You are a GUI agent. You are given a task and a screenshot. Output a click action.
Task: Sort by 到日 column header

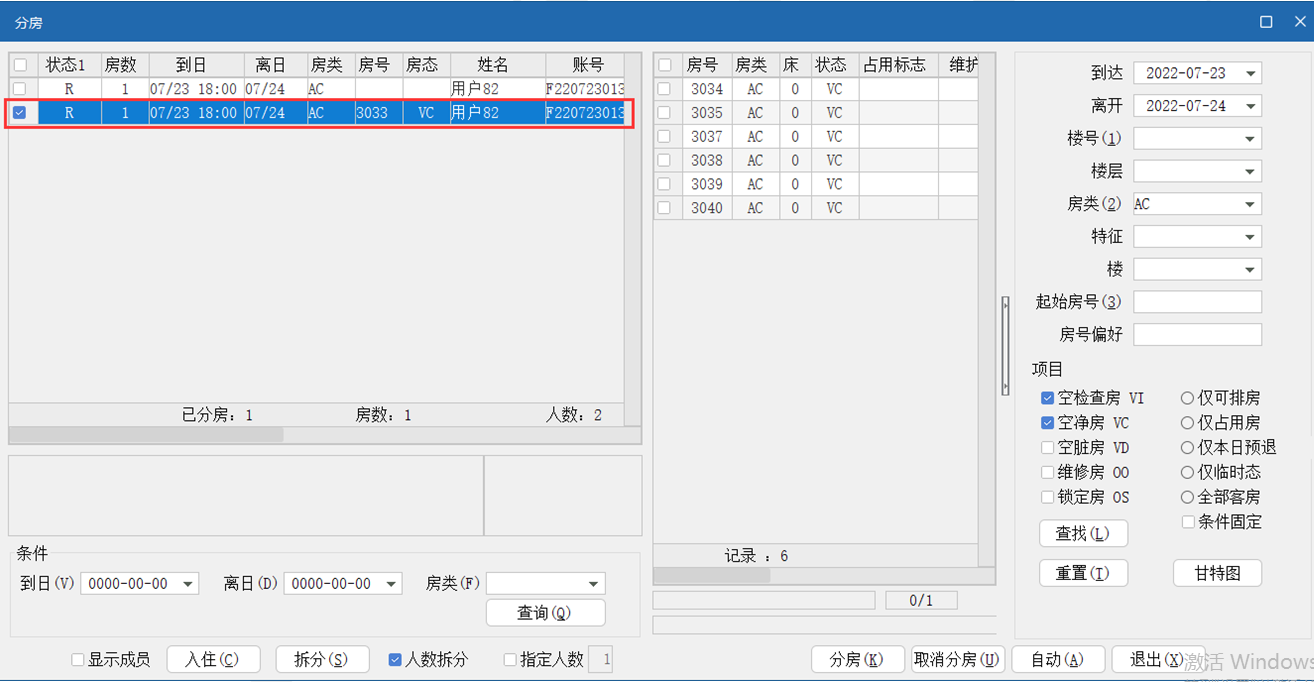196,65
